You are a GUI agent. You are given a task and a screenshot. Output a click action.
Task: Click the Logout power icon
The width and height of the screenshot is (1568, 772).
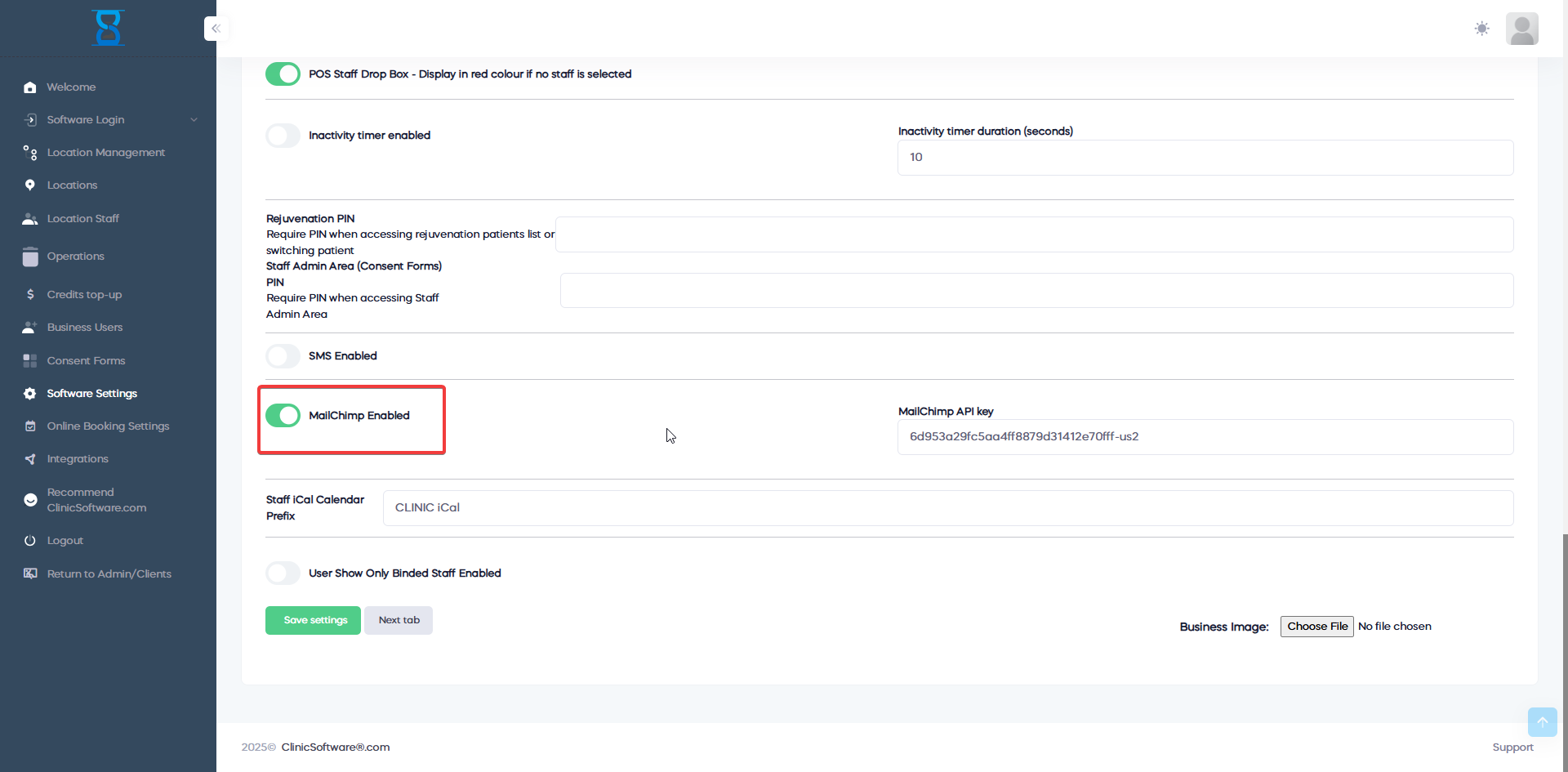30,541
